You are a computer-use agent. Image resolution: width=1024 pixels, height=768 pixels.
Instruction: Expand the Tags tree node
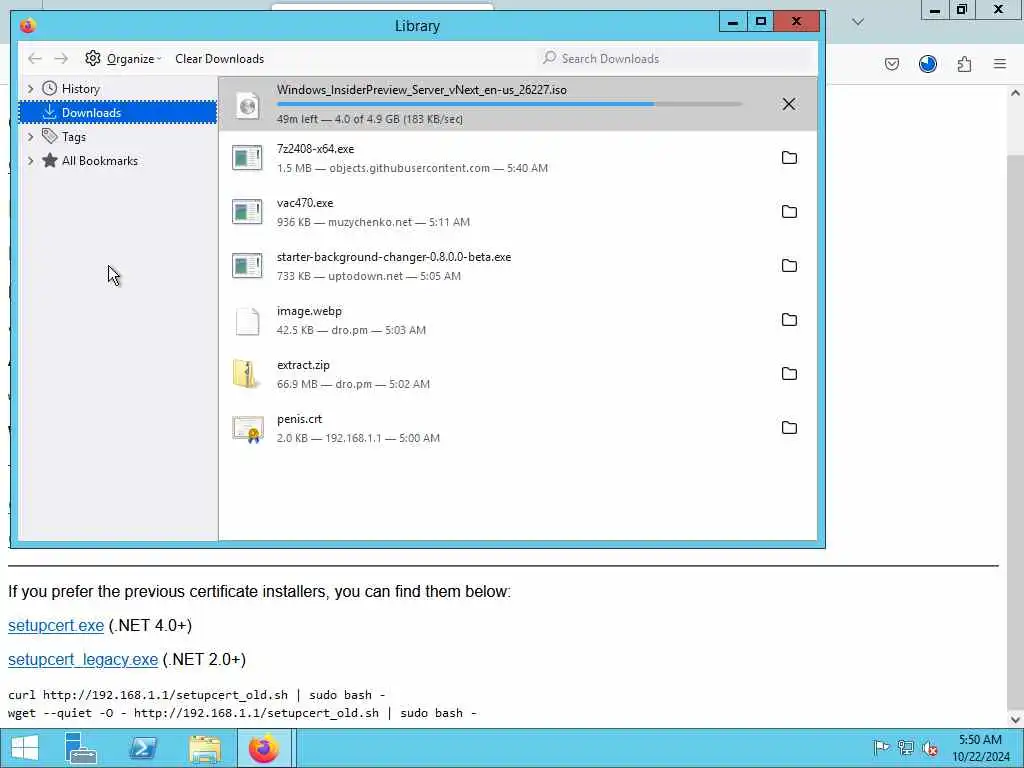pos(30,136)
